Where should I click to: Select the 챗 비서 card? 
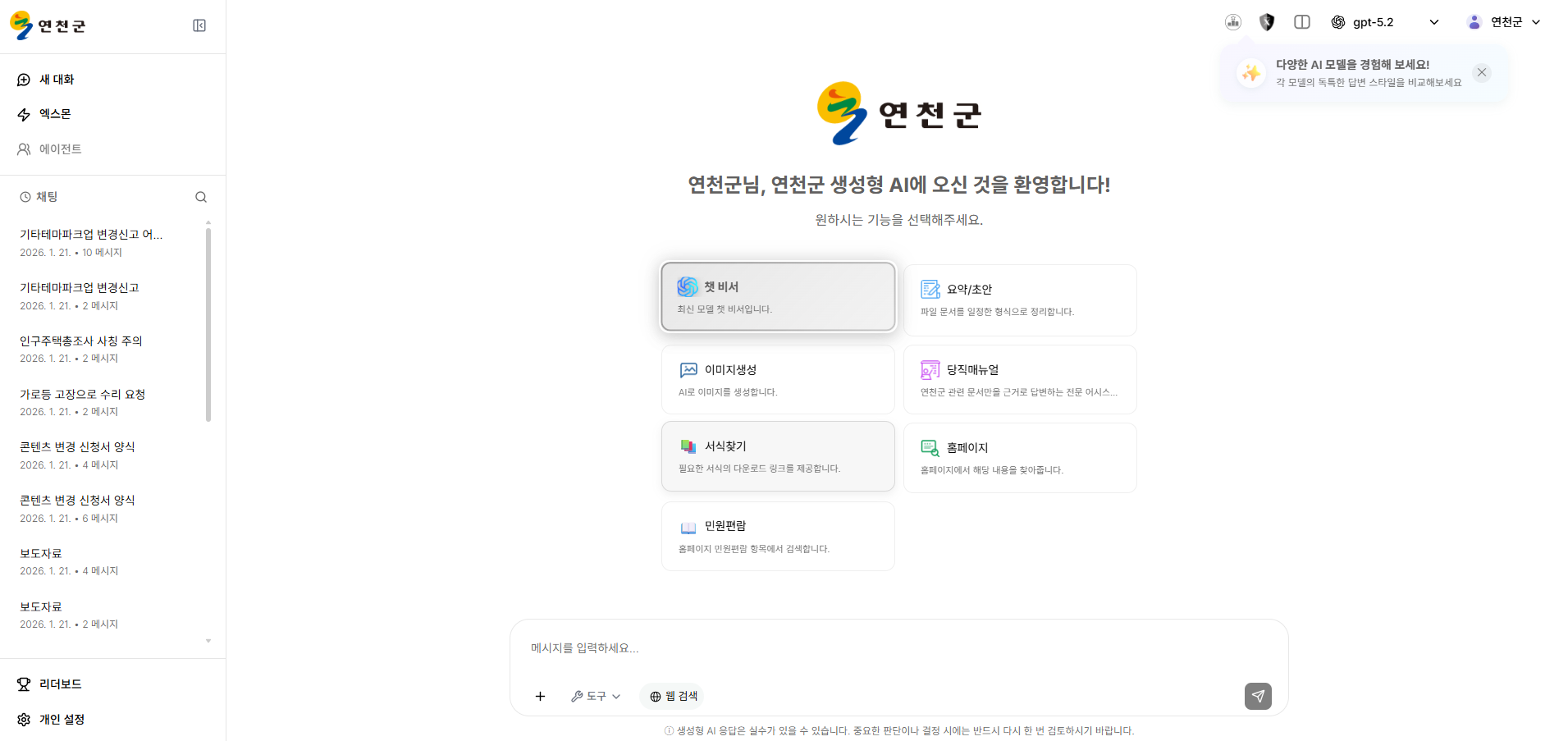pos(778,296)
